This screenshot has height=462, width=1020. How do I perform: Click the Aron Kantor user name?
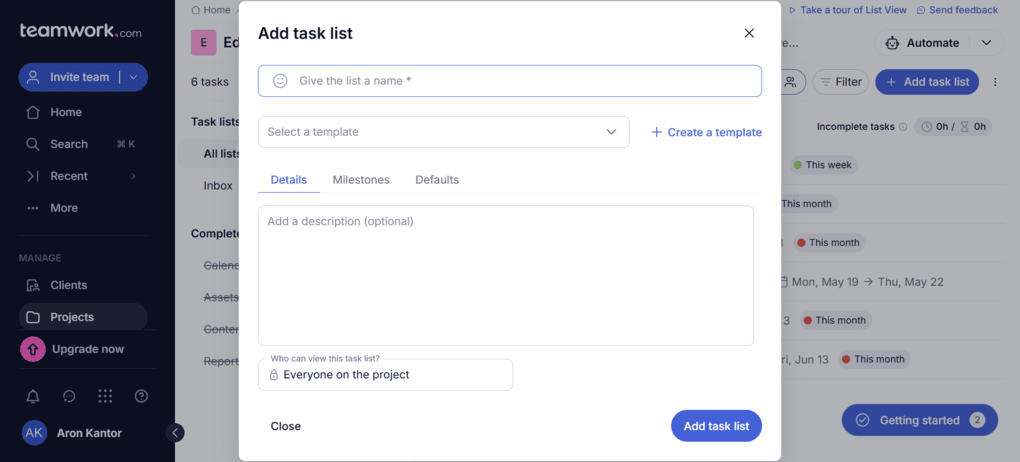(x=89, y=433)
